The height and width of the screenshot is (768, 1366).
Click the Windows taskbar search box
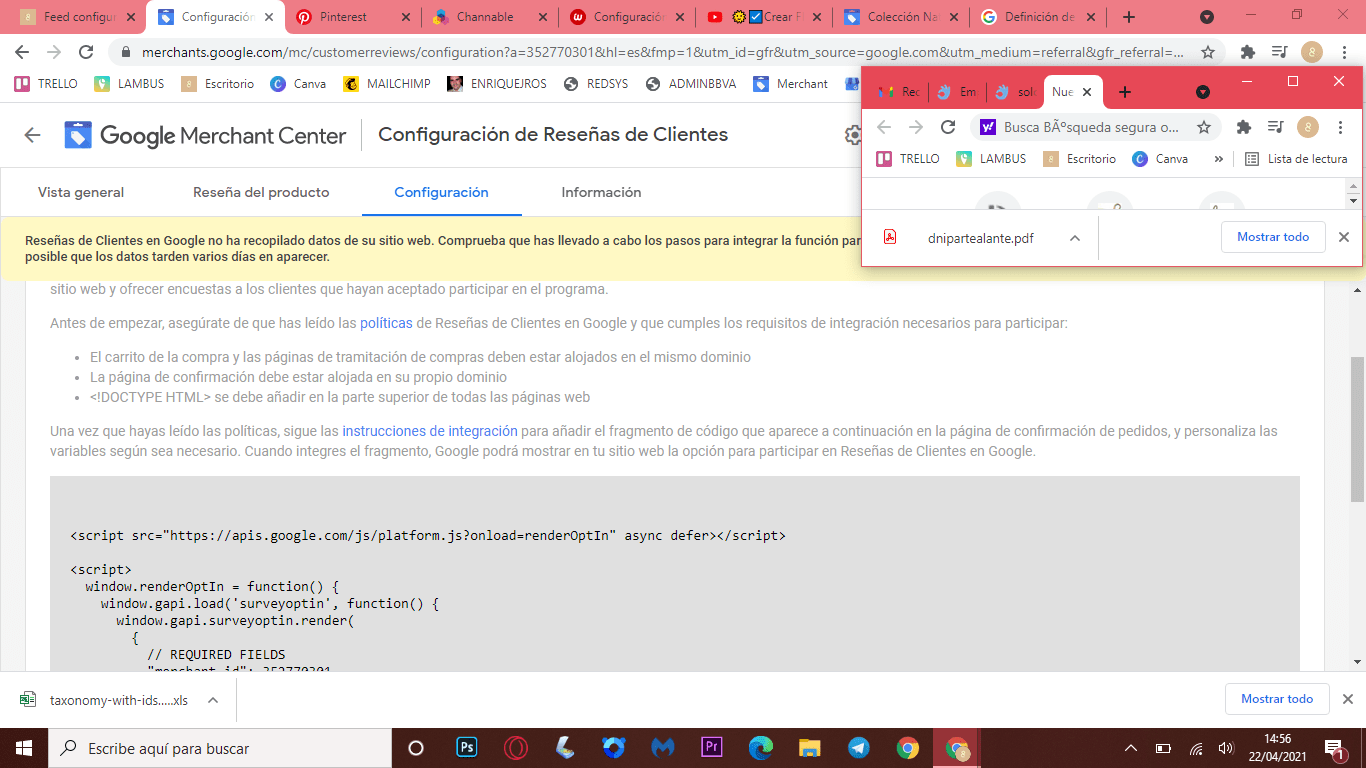pyautogui.click(x=220, y=748)
